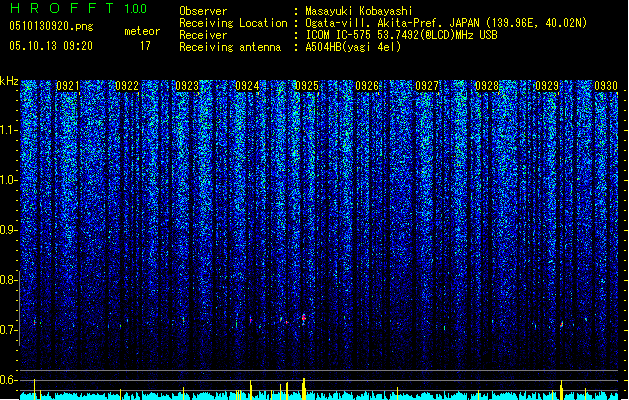This screenshot has width=629, height=400.
Task: Click the 0921 time marker
Action: pos(67,86)
